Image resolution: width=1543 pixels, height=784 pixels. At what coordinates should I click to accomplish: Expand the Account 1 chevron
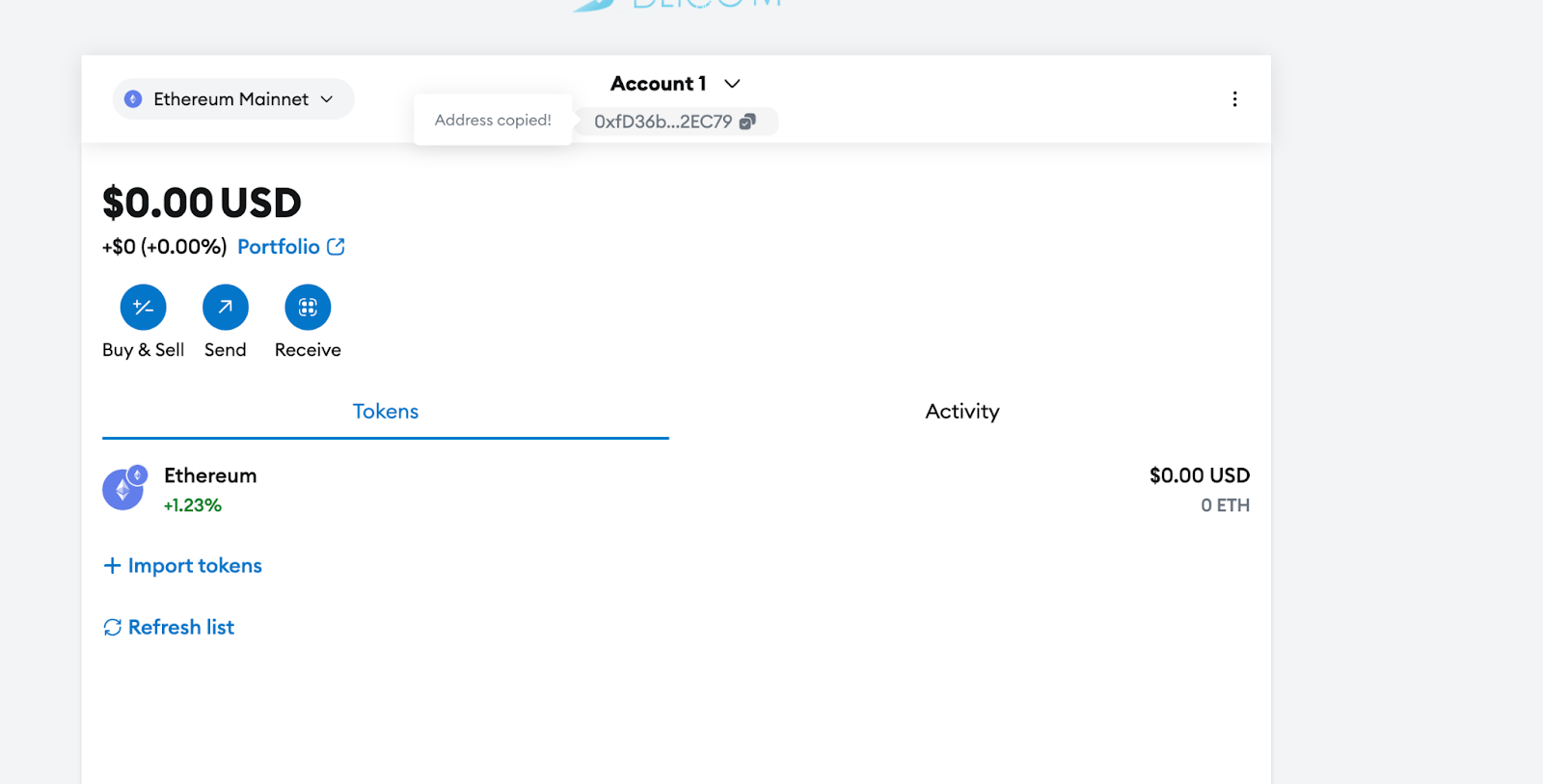(x=732, y=84)
